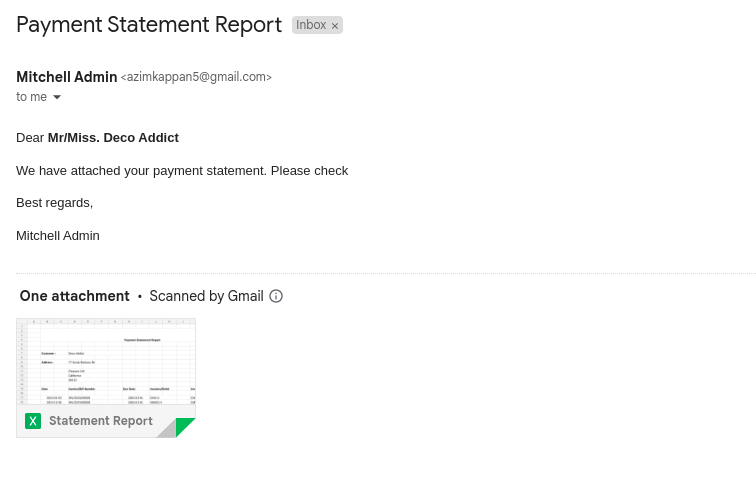756x484 pixels.
Task: Click the 'Statement Report' attachment filename
Action: tap(101, 421)
